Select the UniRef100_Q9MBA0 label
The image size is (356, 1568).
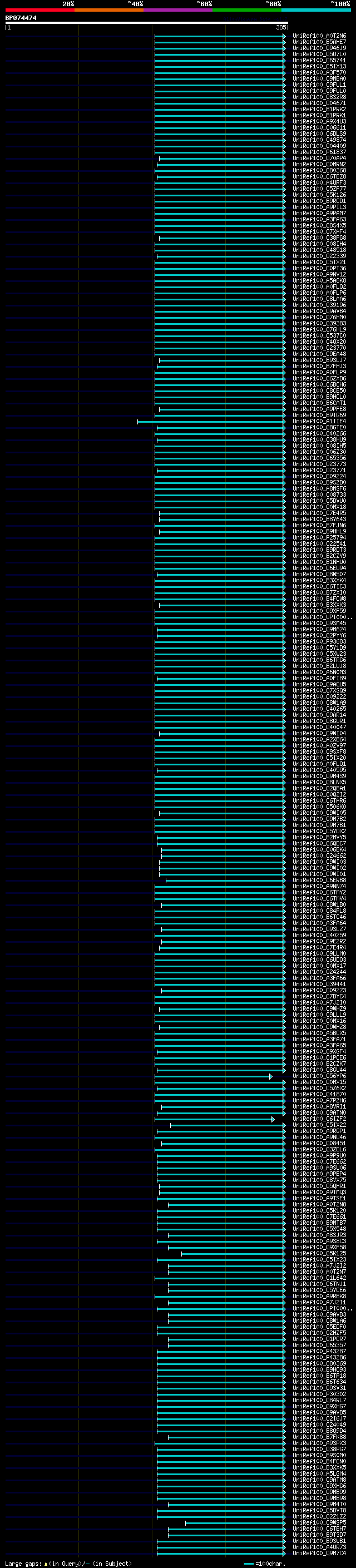point(319,78)
